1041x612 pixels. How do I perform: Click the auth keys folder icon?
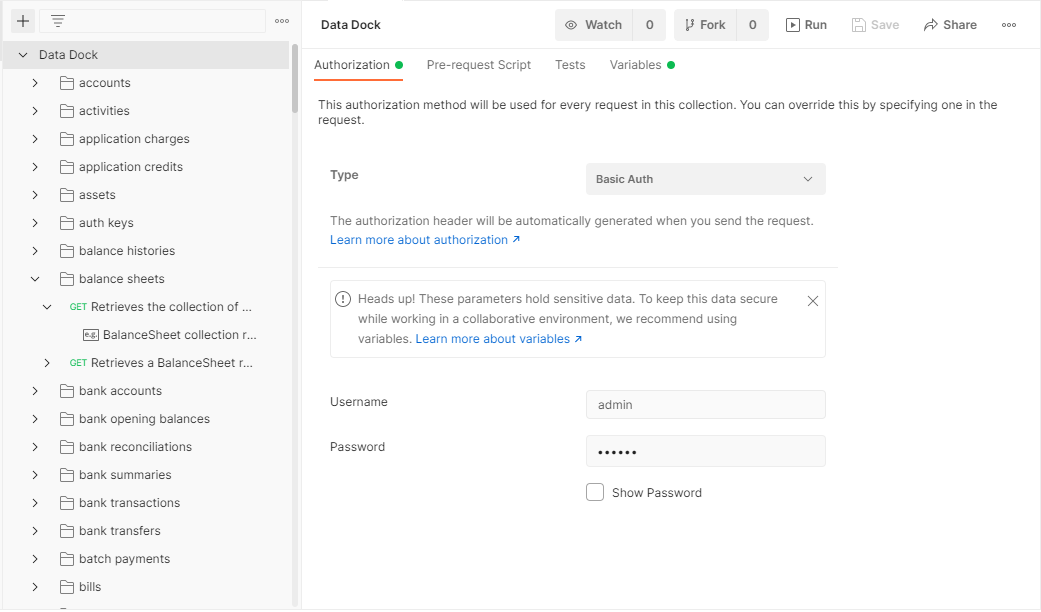[x=66, y=223]
